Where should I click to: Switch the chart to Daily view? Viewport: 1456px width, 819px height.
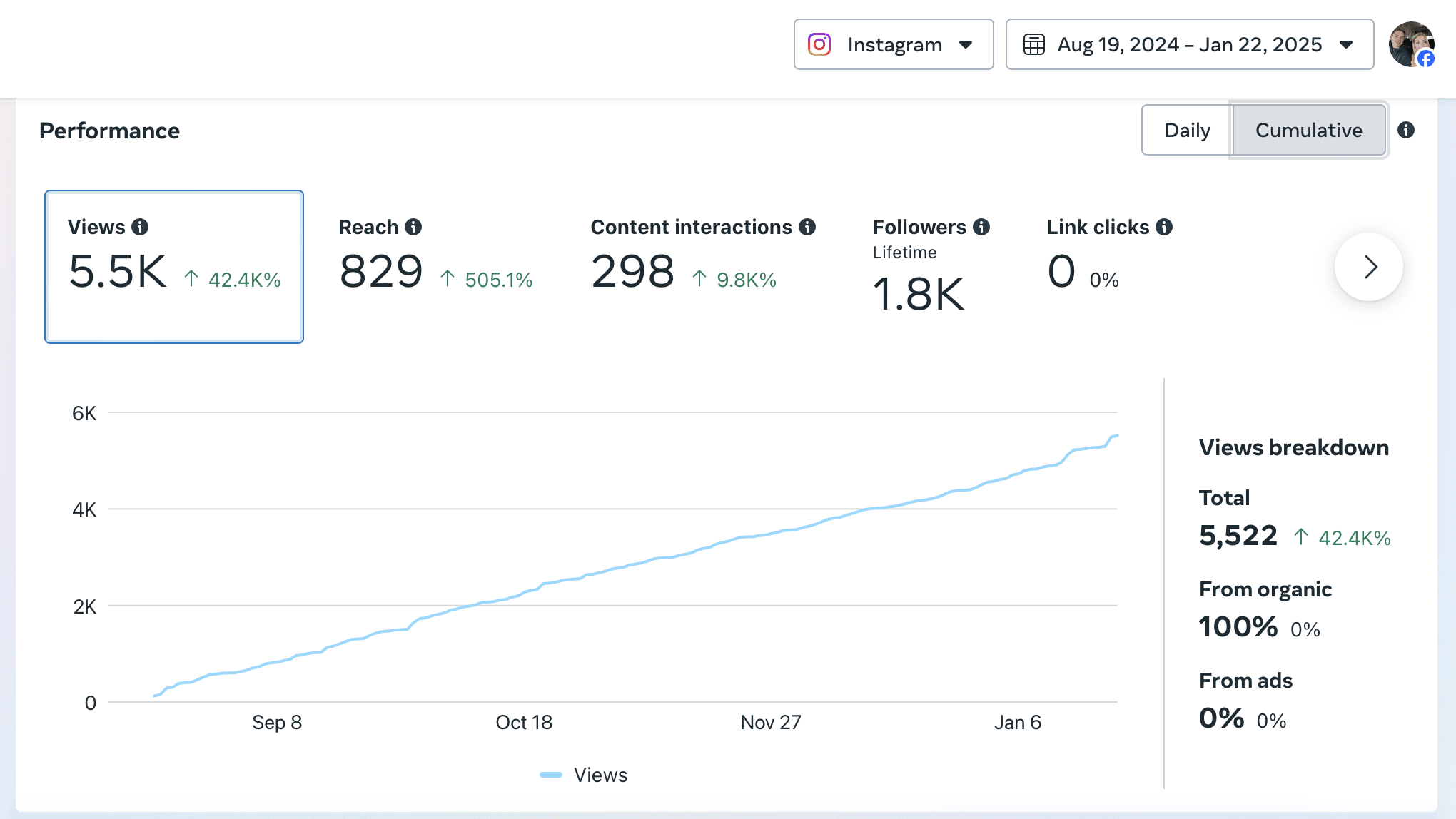pyautogui.click(x=1187, y=130)
